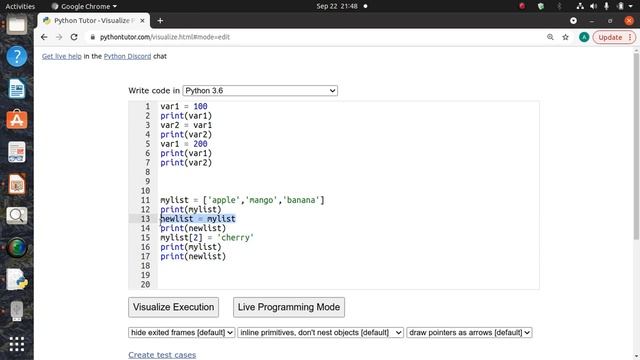Open a new Chrome tab

[160, 20]
